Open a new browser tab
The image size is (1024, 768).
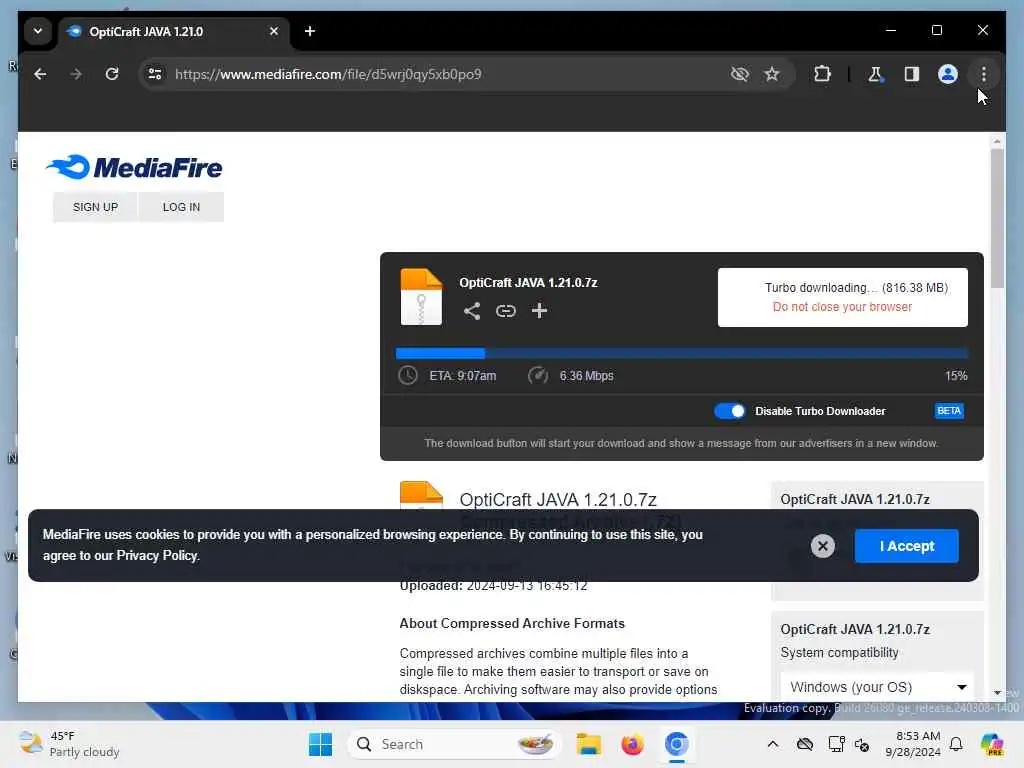click(x=310, y=31)
